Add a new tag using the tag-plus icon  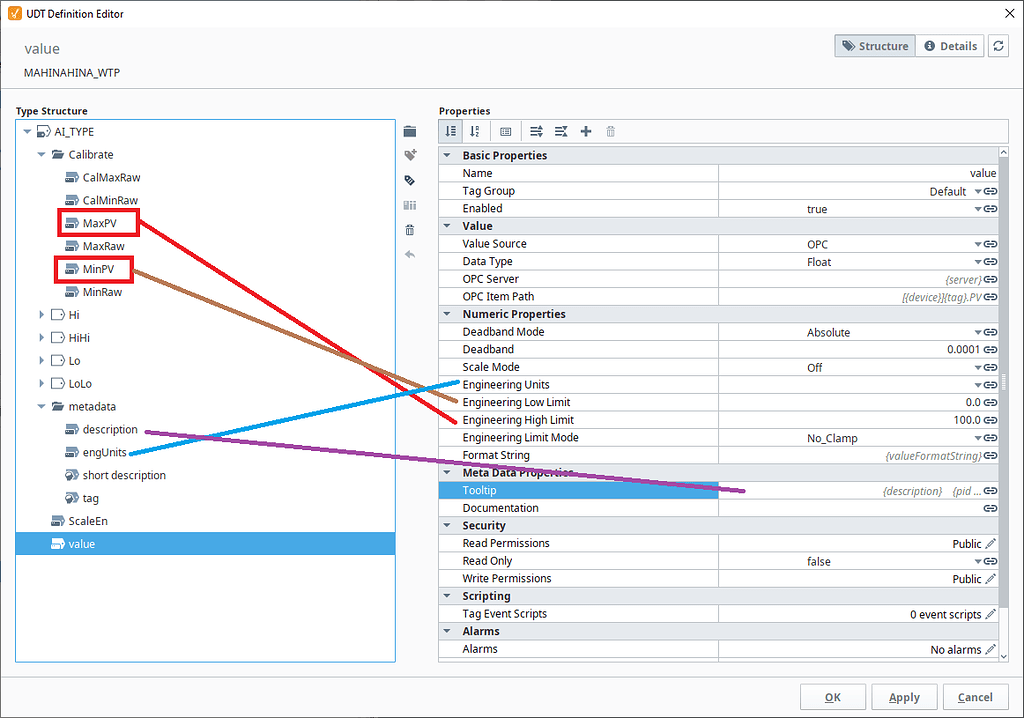pyautogui.click(x=410, y=155)
